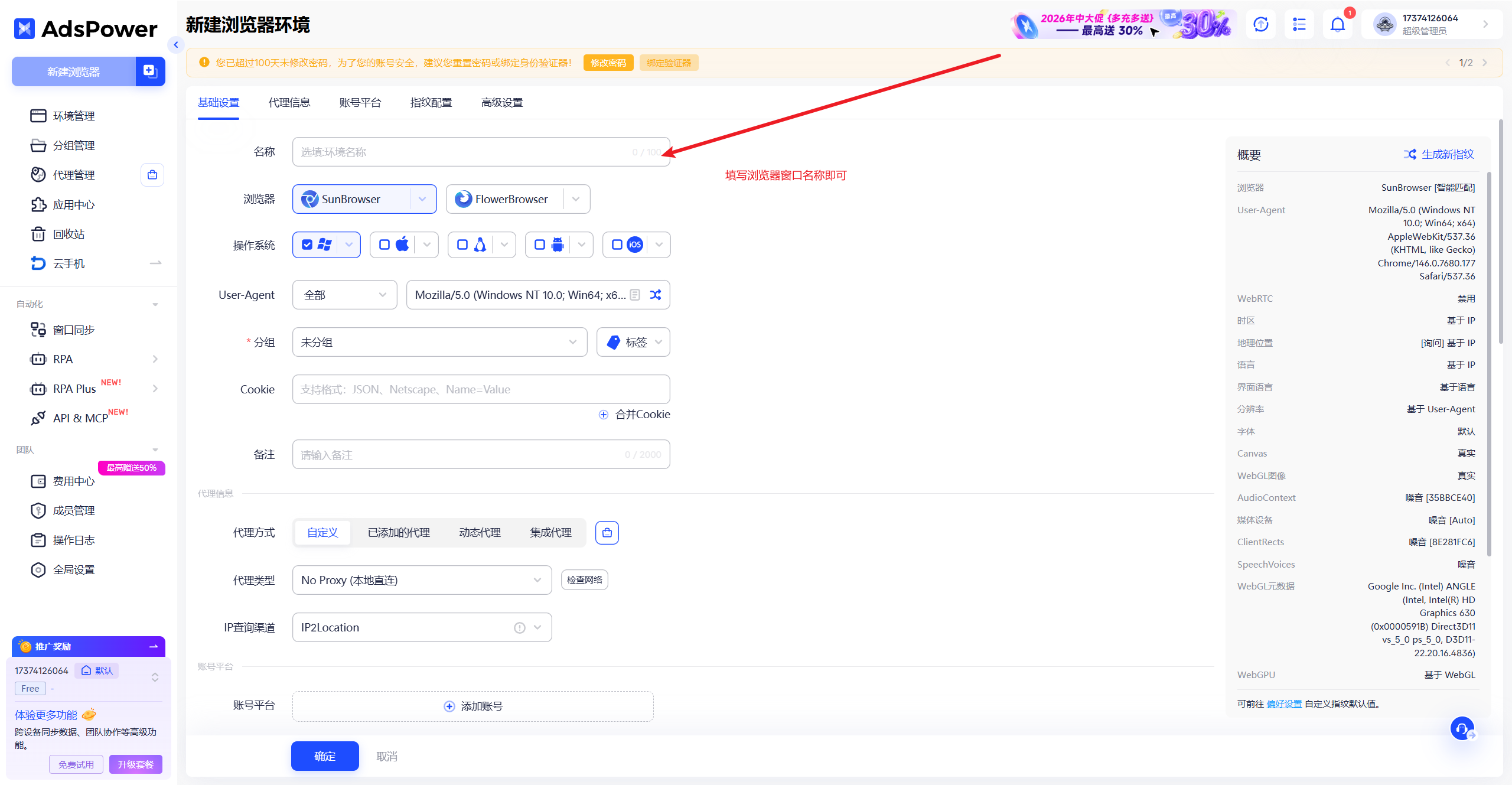Open 全局设置 in the sidebar

tap(74, 570)
